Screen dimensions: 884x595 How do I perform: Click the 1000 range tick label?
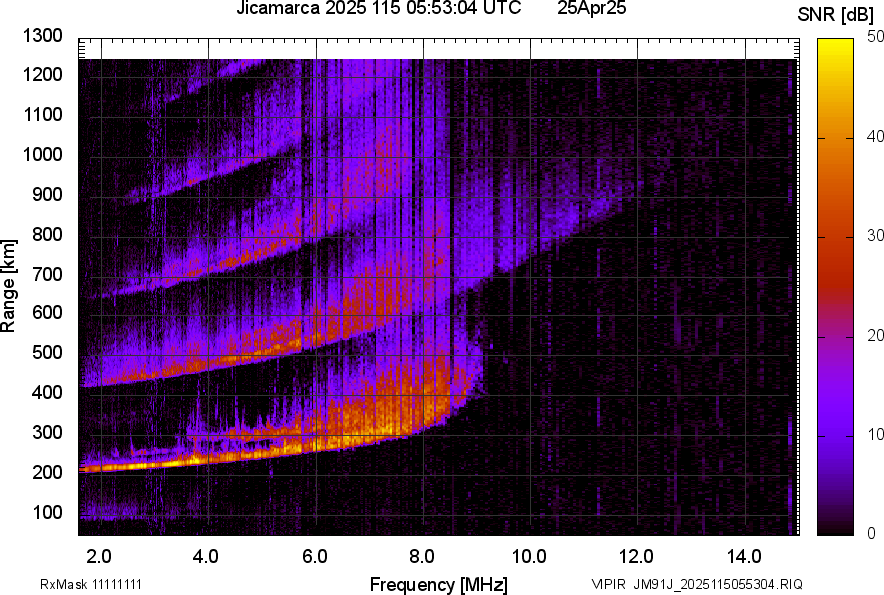point(43,155)
